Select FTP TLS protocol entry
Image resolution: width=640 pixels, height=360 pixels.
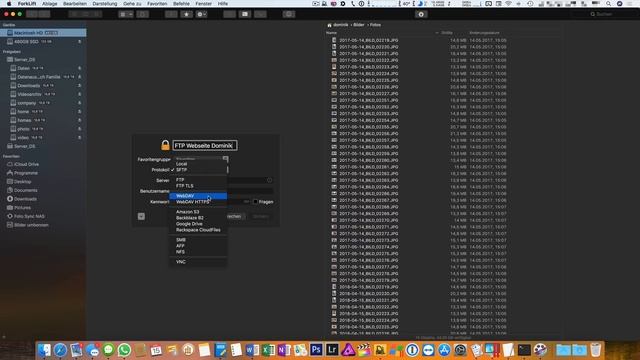[x=198, y=186]
